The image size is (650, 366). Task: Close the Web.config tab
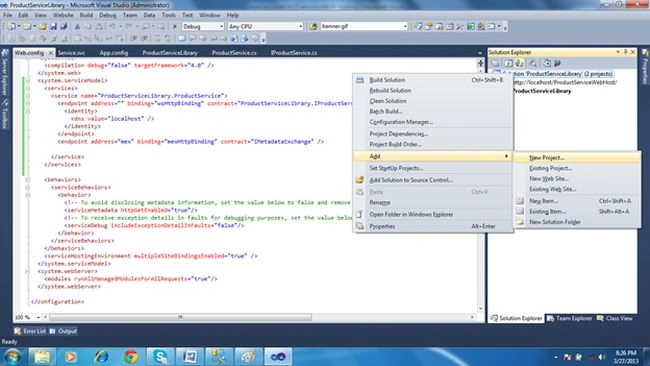point(50,53)
